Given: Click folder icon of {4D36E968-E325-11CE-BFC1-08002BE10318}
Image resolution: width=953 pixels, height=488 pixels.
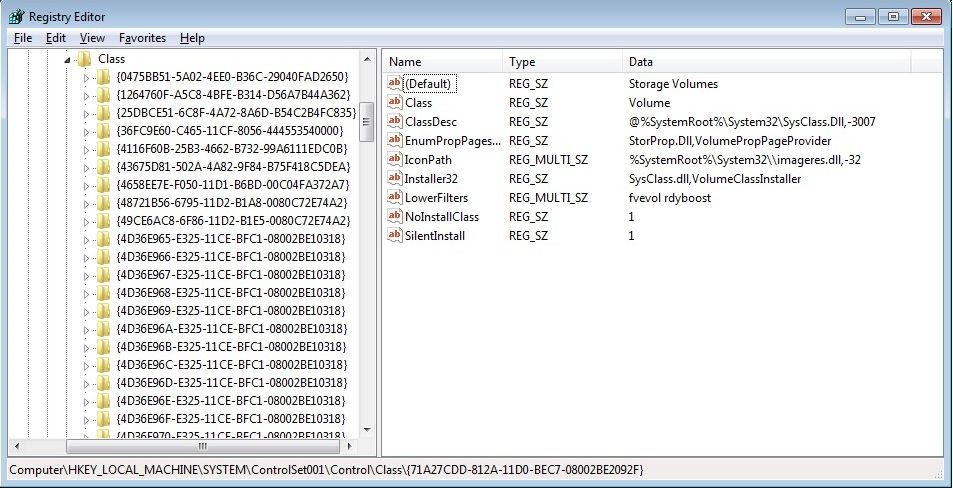Looking at the screenshot, I should click(x=103, y=293).
